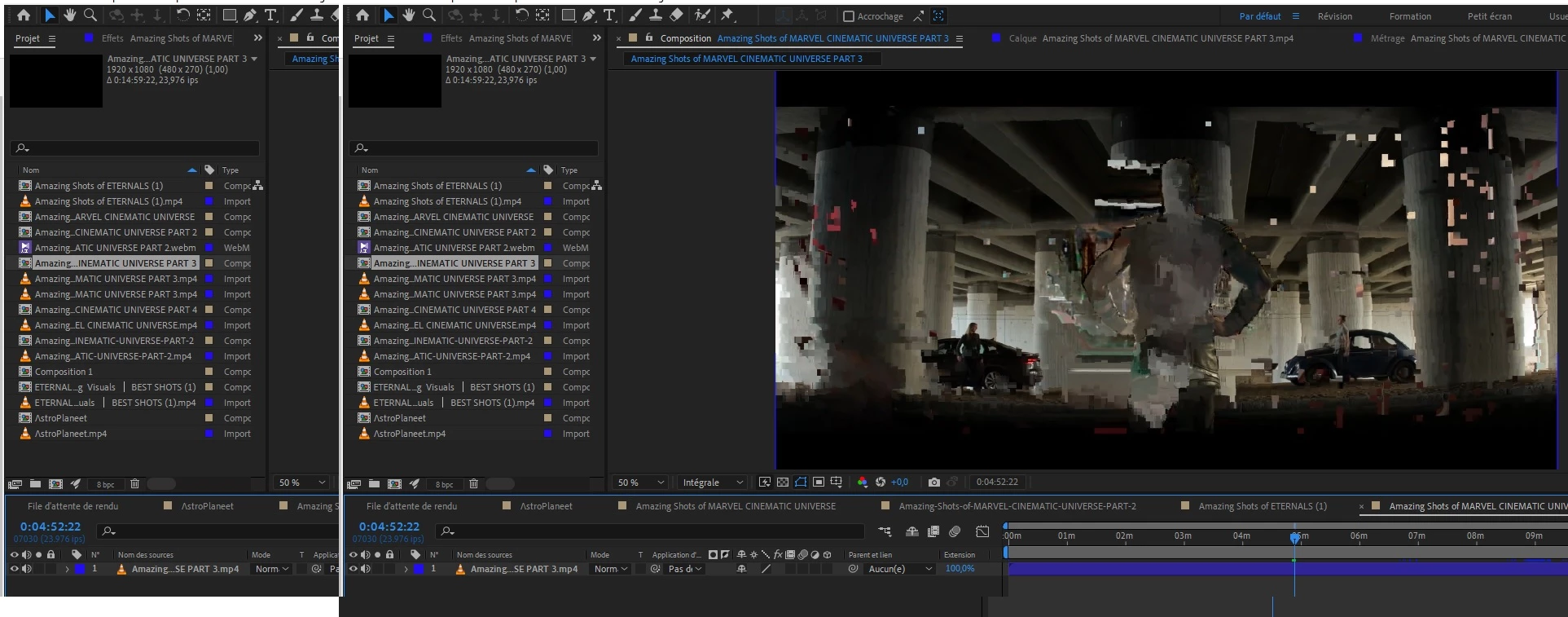Click the blue label swatch of layer 1 in right timeline
Screen dimensions: 1568x617
tap(419, 569)
